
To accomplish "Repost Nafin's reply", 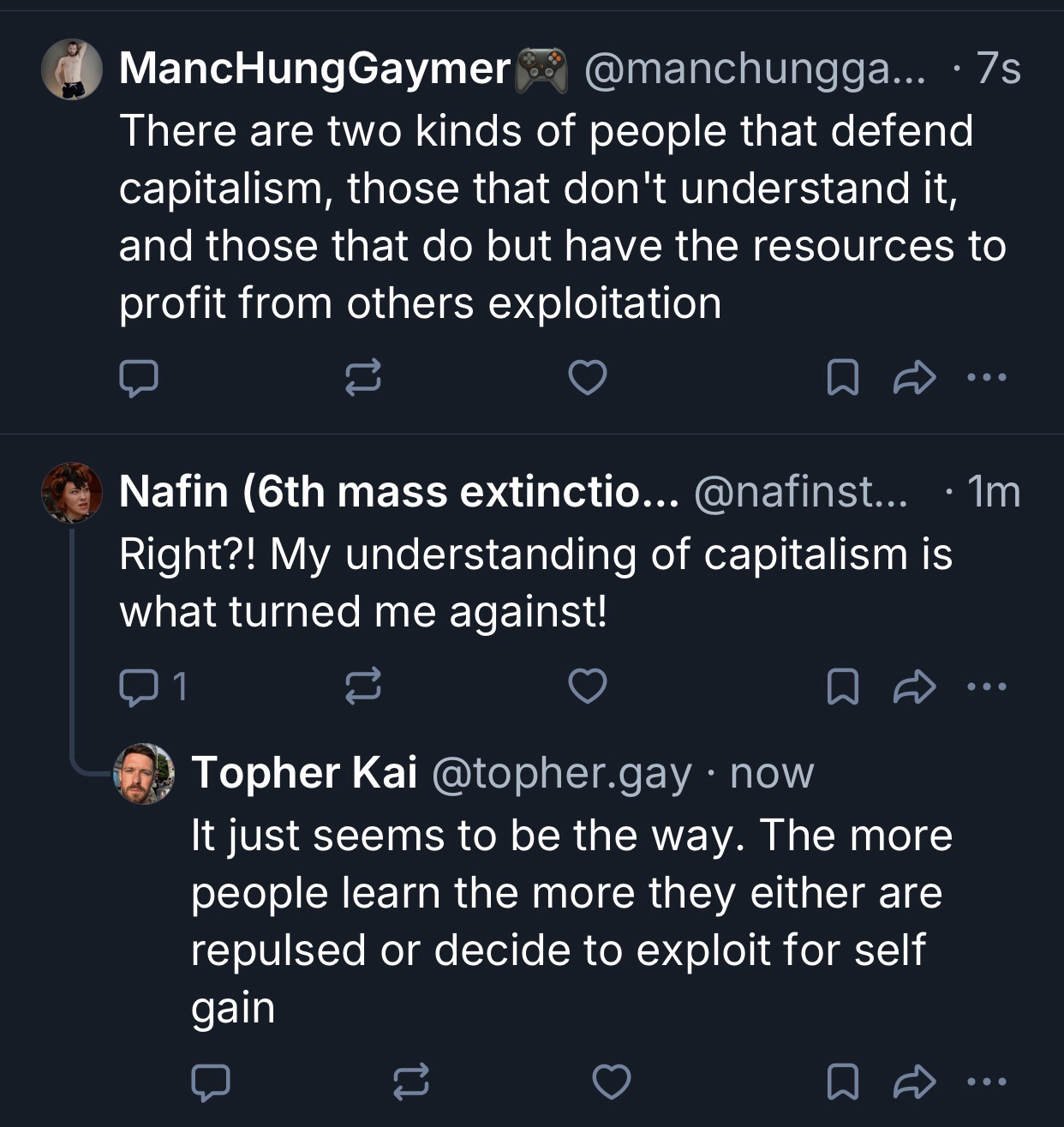I will tap(362, 687).
